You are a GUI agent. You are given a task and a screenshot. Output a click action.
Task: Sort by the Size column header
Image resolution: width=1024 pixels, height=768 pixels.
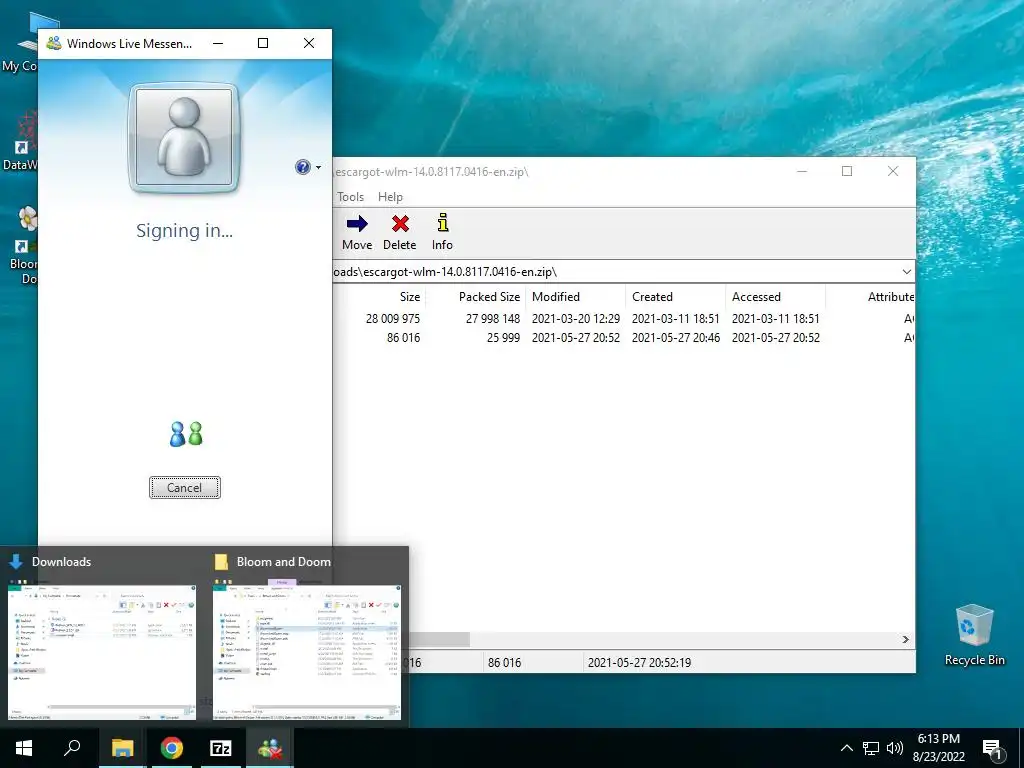(410, 296)
